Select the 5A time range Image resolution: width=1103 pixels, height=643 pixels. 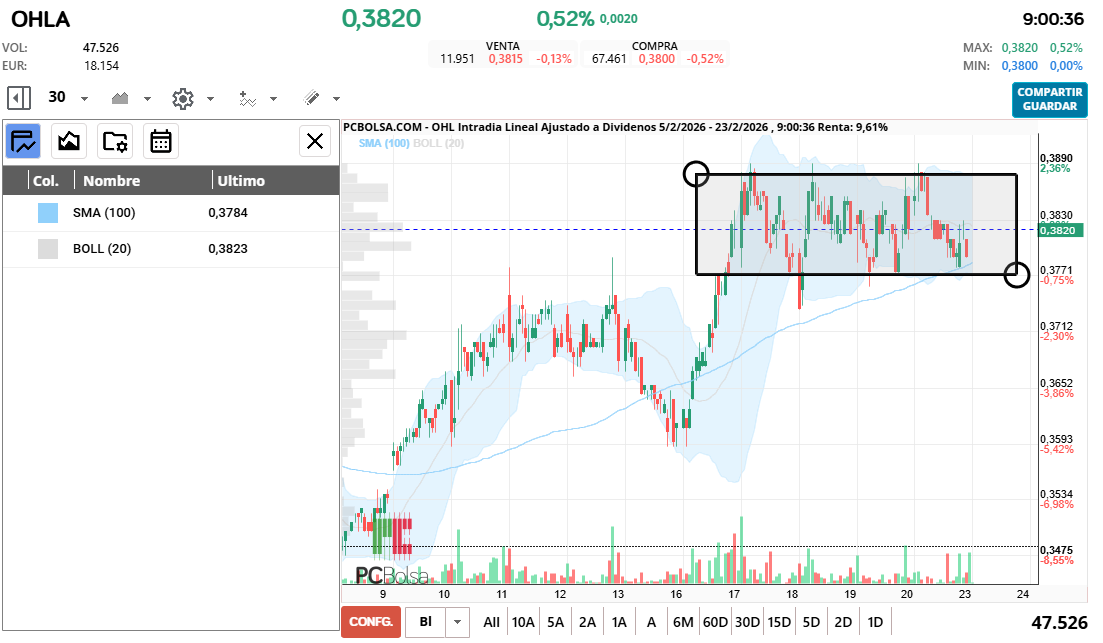point(556,622)
